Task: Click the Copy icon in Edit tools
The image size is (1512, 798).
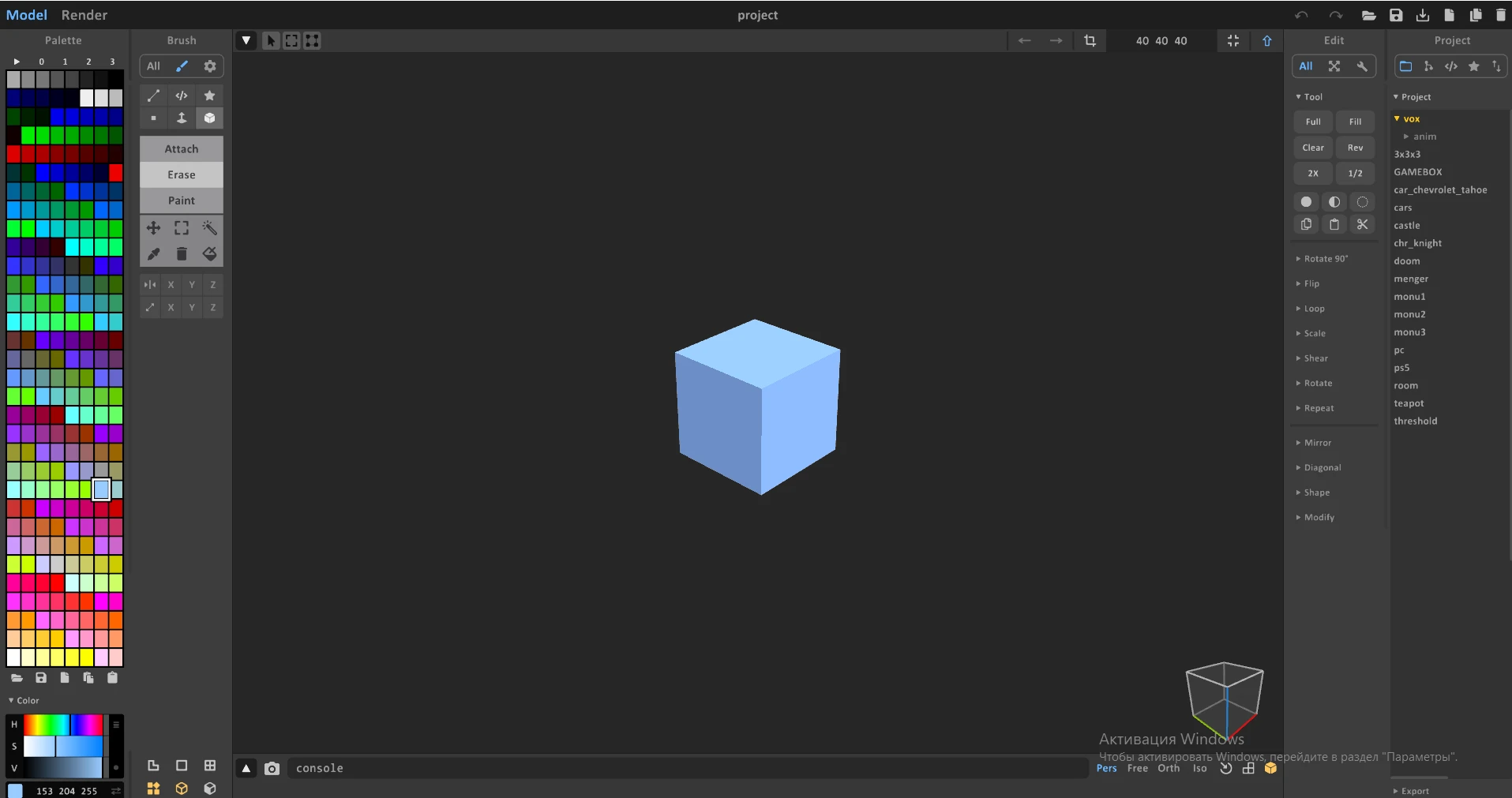Action: pyautogui.click(x=1306, y=224)
